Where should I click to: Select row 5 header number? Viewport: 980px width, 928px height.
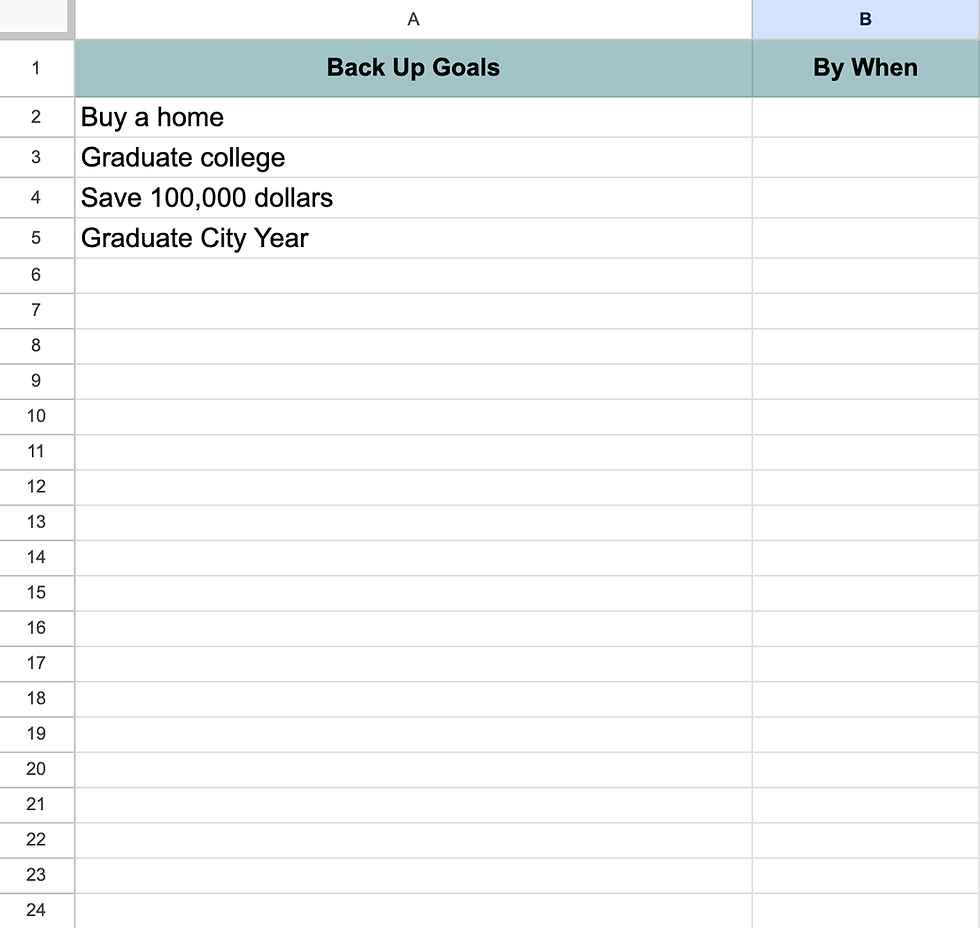(x=36, y=238)
